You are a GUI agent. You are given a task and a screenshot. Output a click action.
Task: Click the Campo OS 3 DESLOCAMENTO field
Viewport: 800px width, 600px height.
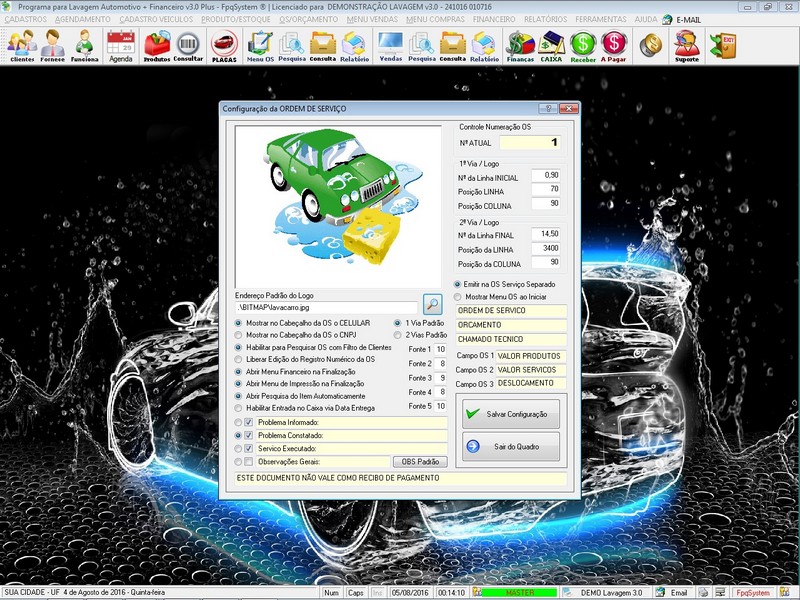pyautogui.click(x=531, y=383)
